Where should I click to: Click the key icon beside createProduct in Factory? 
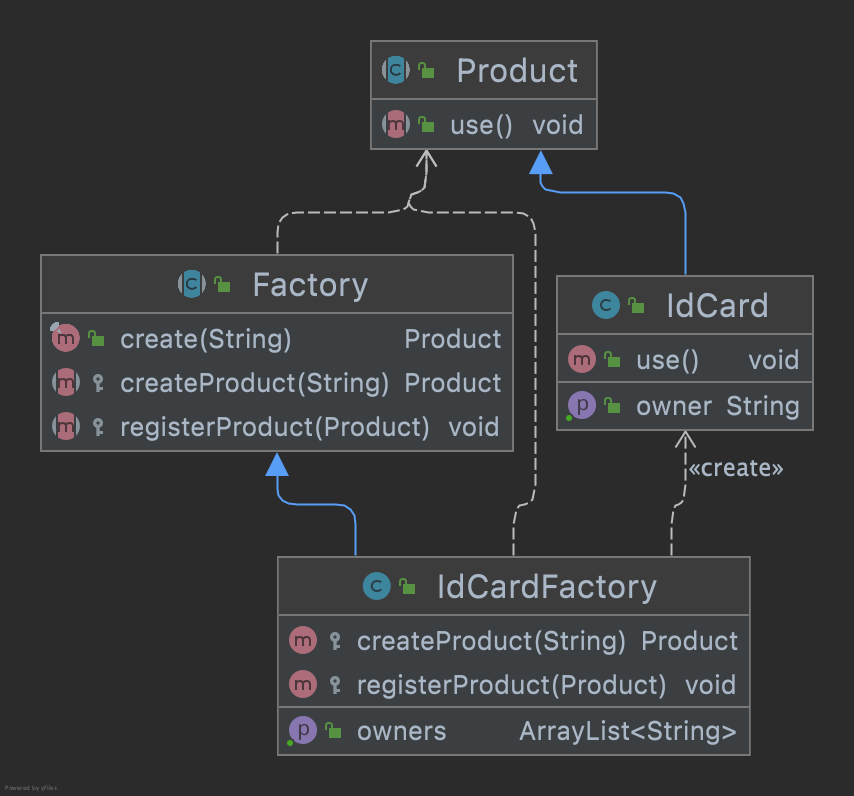tap(96, 382)
